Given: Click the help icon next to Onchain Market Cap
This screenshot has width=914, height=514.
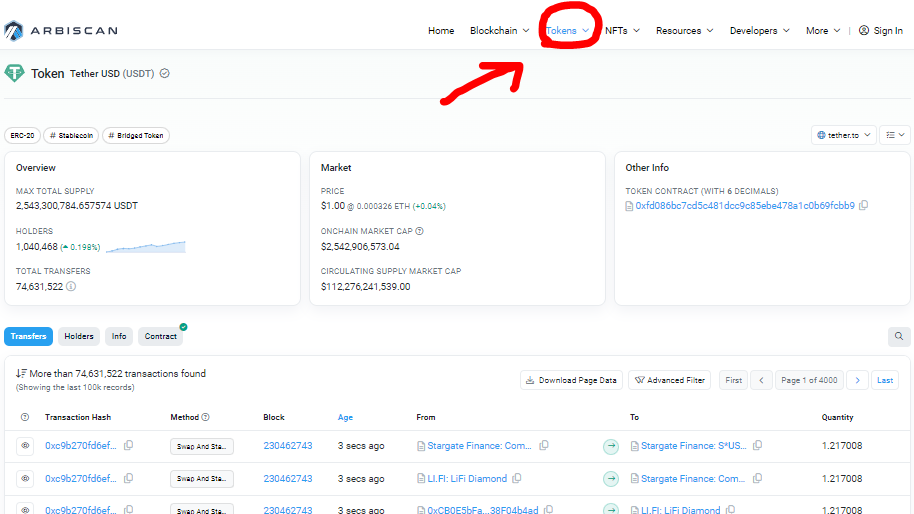Looking at the screenshot, I should (x=420, y=231).
